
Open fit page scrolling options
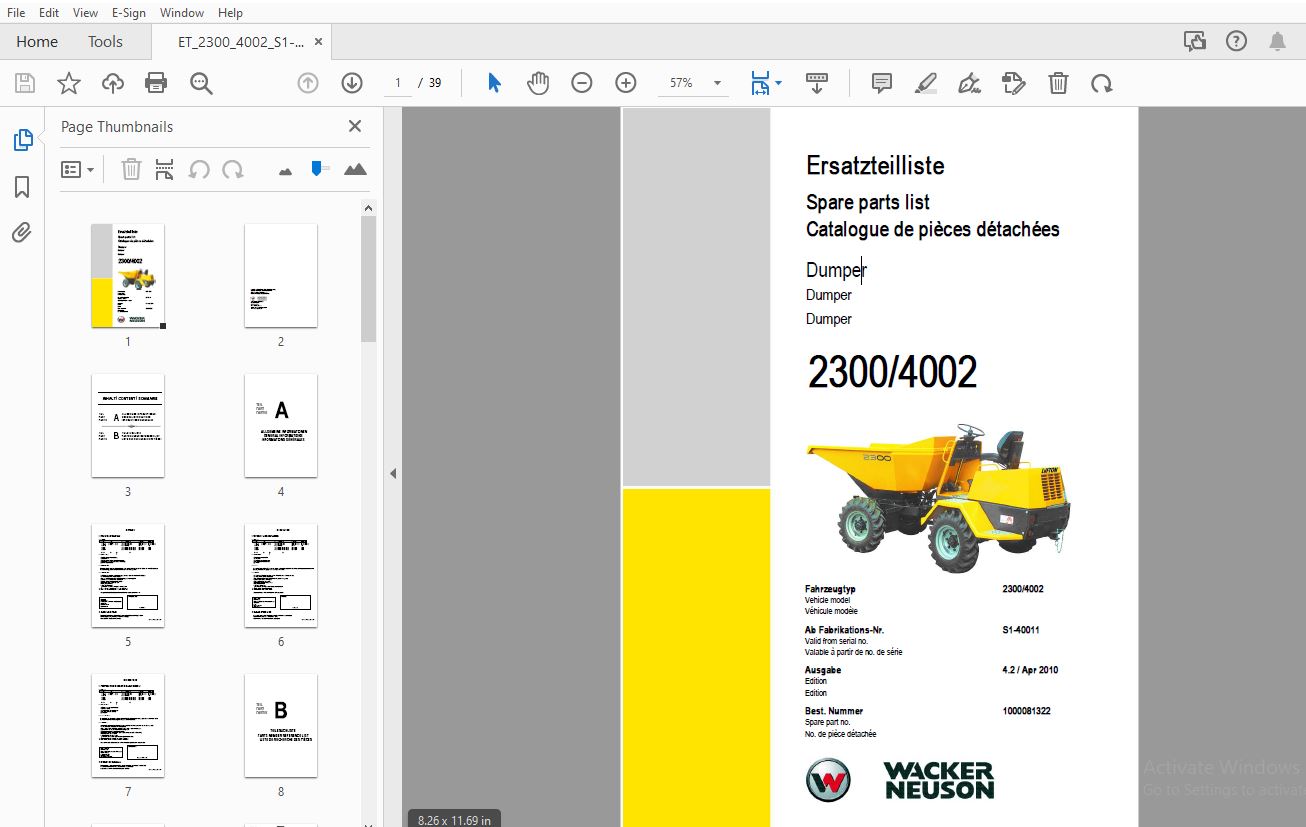click(x=766, y=83)
